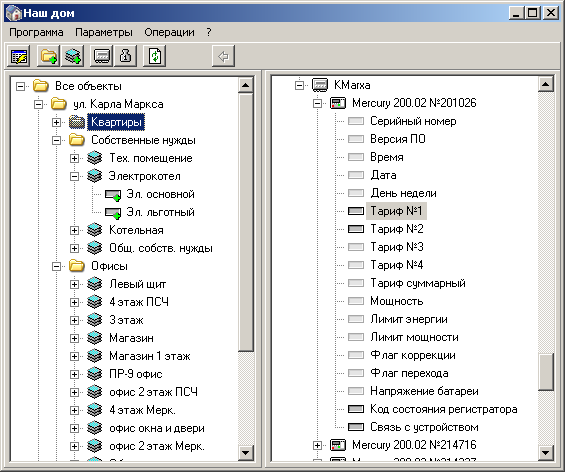This screenshot has height=472, width=565.
Task: Click the add layered object toolbar icon
Action: tap(73, 56)
